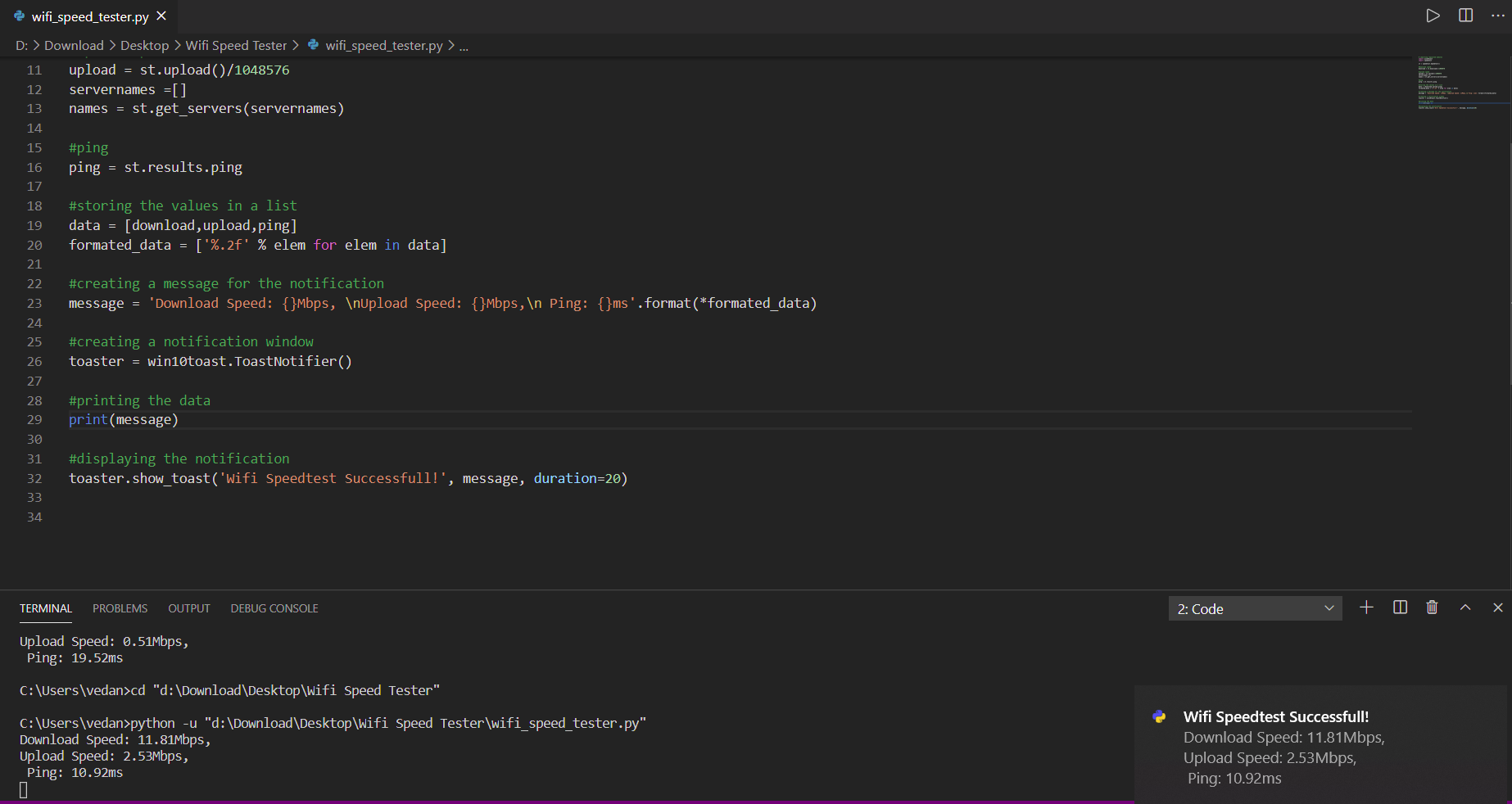1512x804 pixels.
Task: Open the '2: Code' terminal selector dropdown
Action: (1255, 608)
